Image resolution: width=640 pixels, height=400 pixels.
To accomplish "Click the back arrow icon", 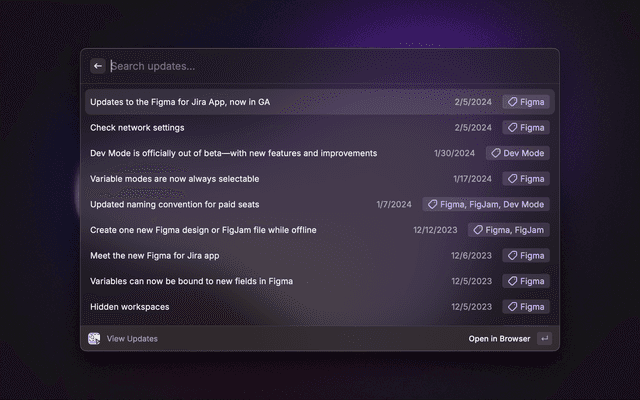I will pos(98,66).
